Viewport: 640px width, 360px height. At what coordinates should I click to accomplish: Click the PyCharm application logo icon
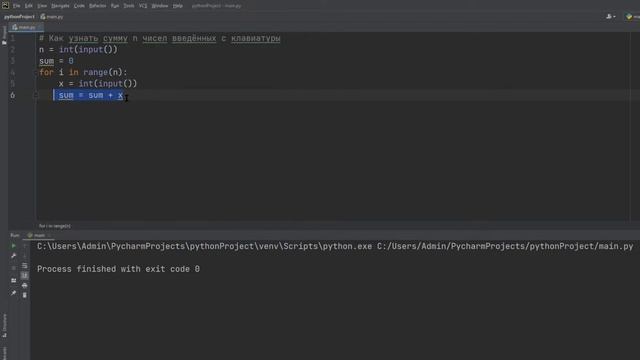coord(5,5)
